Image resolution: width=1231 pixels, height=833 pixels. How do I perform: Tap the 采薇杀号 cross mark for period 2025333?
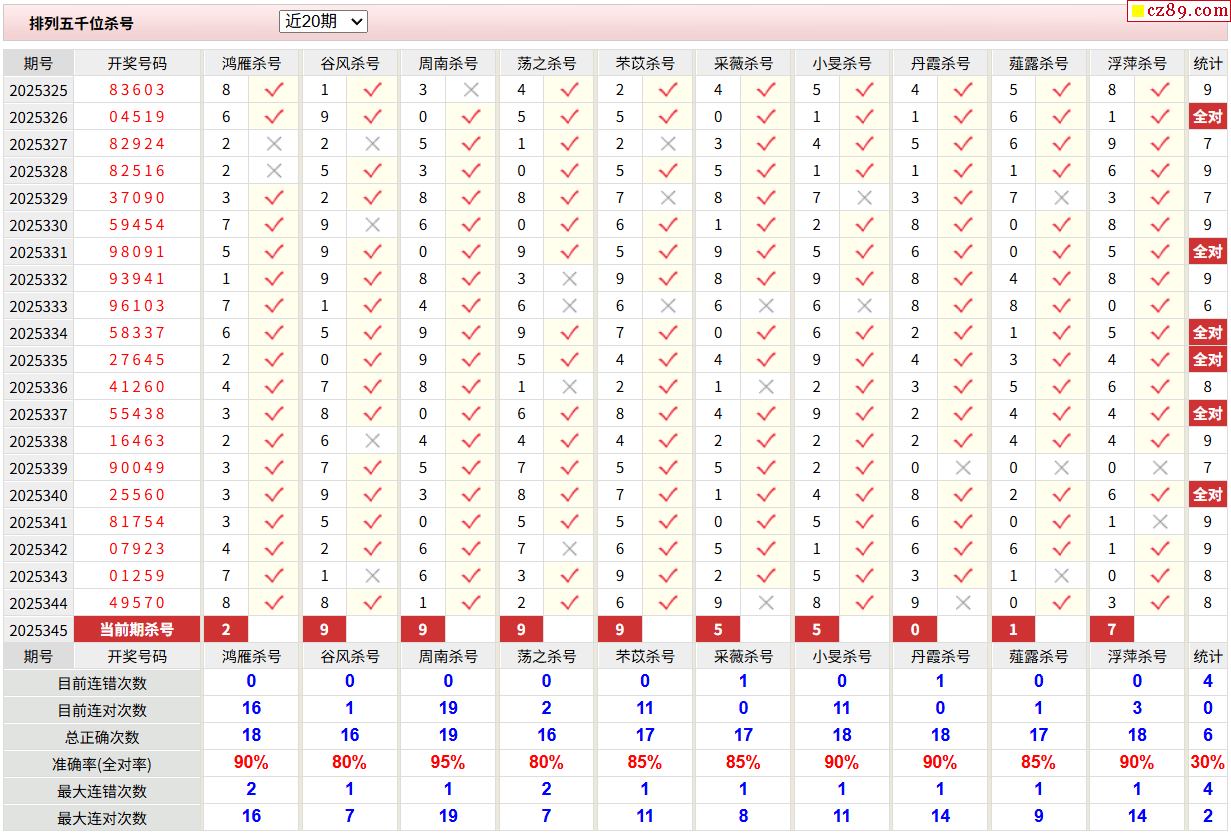tap(766, 306)
